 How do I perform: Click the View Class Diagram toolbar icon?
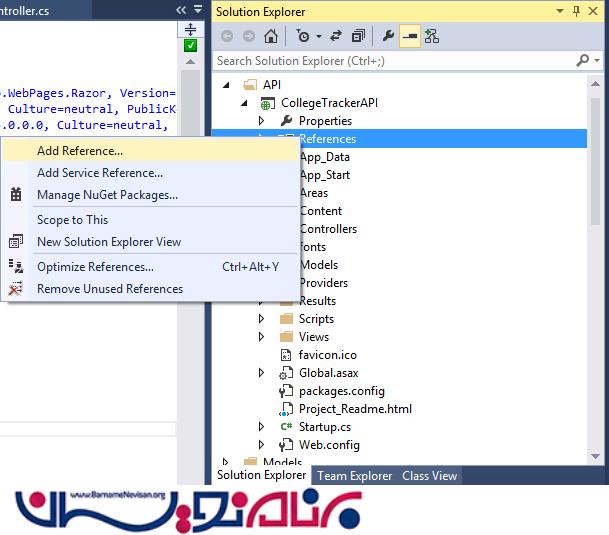coord(431,36)
